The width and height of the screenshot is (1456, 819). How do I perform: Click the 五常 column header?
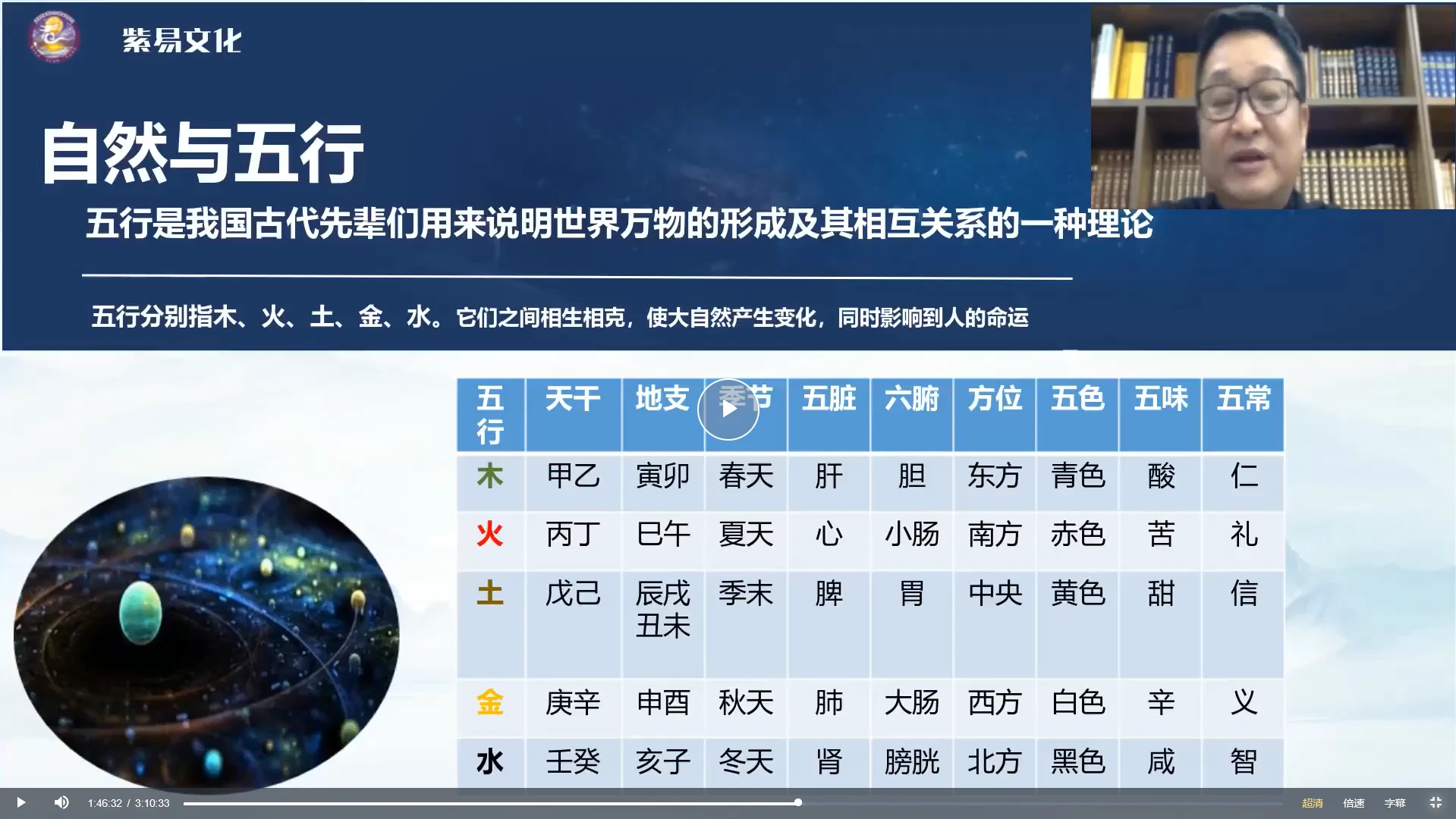point(1243,399)
